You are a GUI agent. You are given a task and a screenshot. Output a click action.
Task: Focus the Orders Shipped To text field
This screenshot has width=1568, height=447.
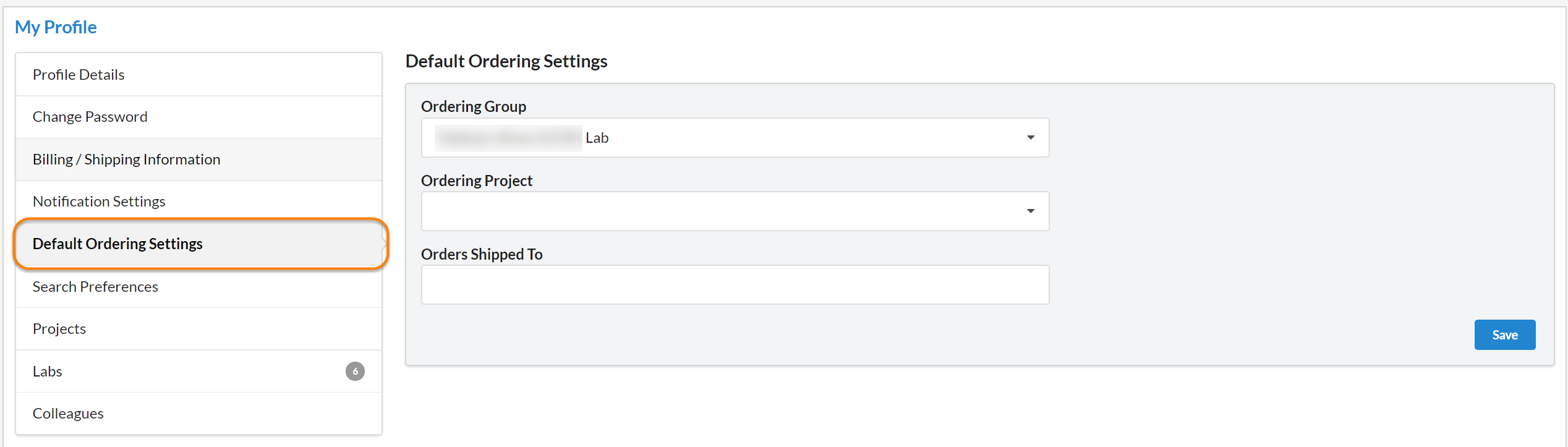(x=735, y=285)
